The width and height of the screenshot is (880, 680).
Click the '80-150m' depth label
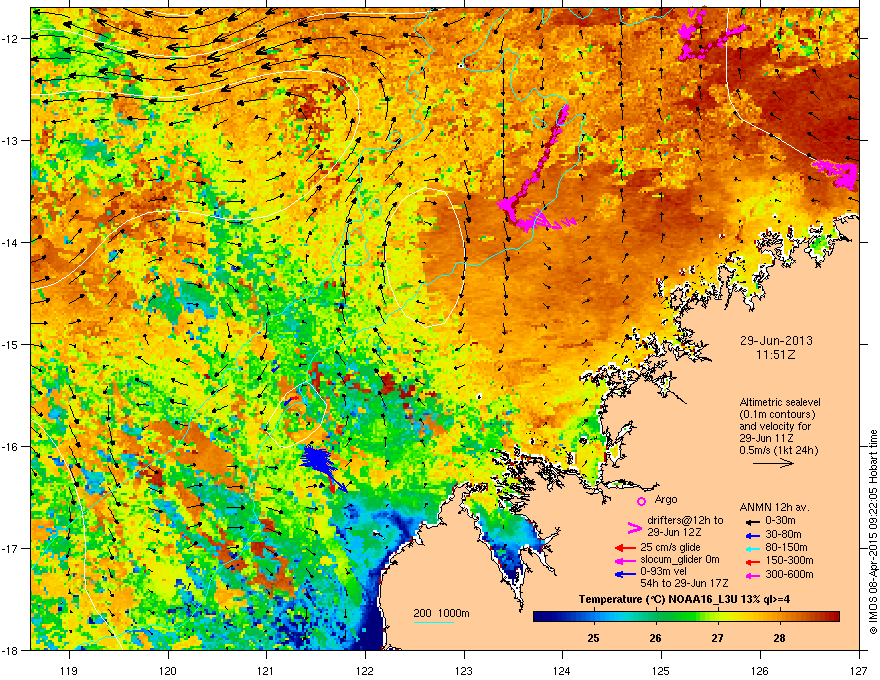(786, 548)
